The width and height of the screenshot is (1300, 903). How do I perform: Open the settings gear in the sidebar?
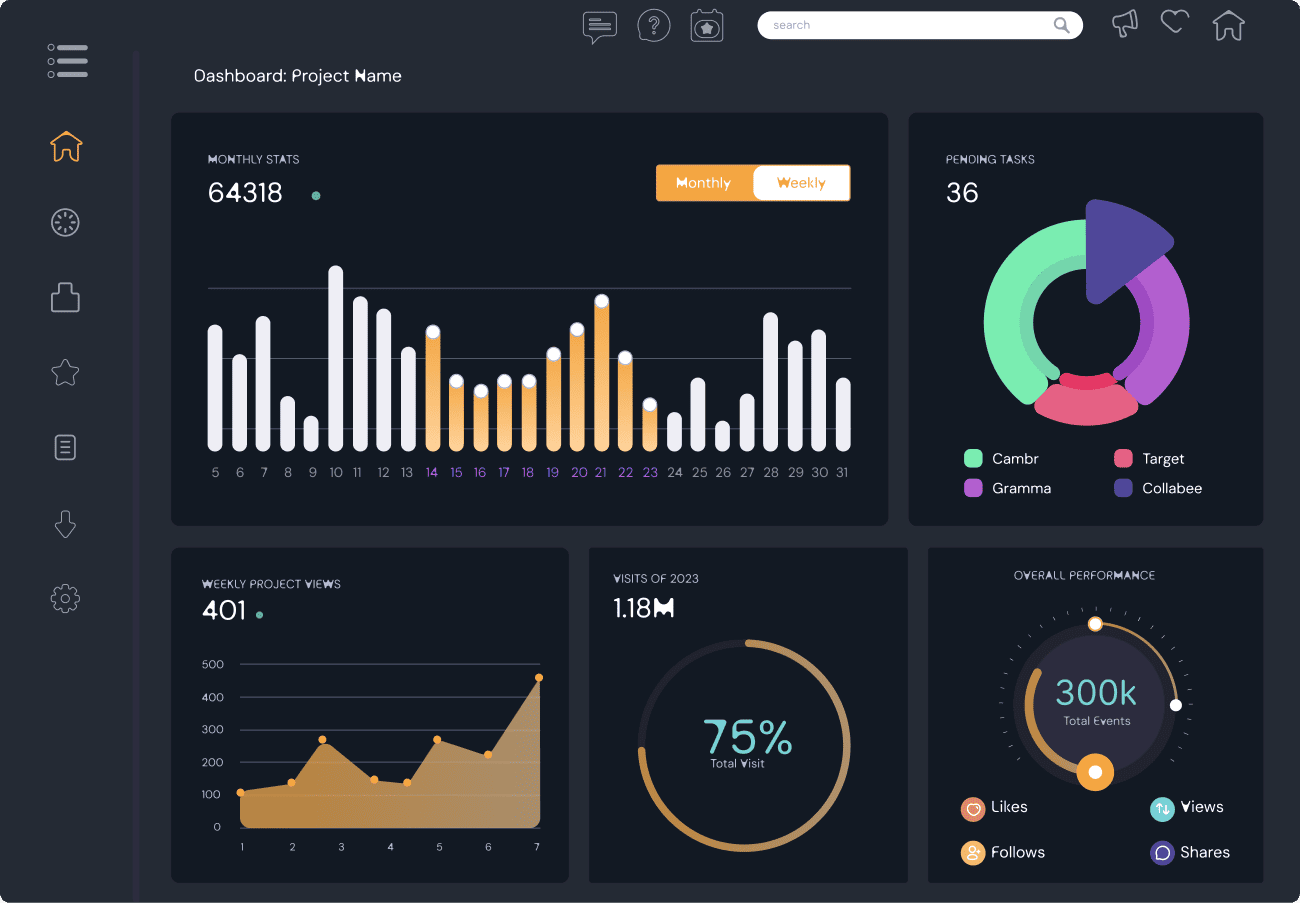pos(65,599)
